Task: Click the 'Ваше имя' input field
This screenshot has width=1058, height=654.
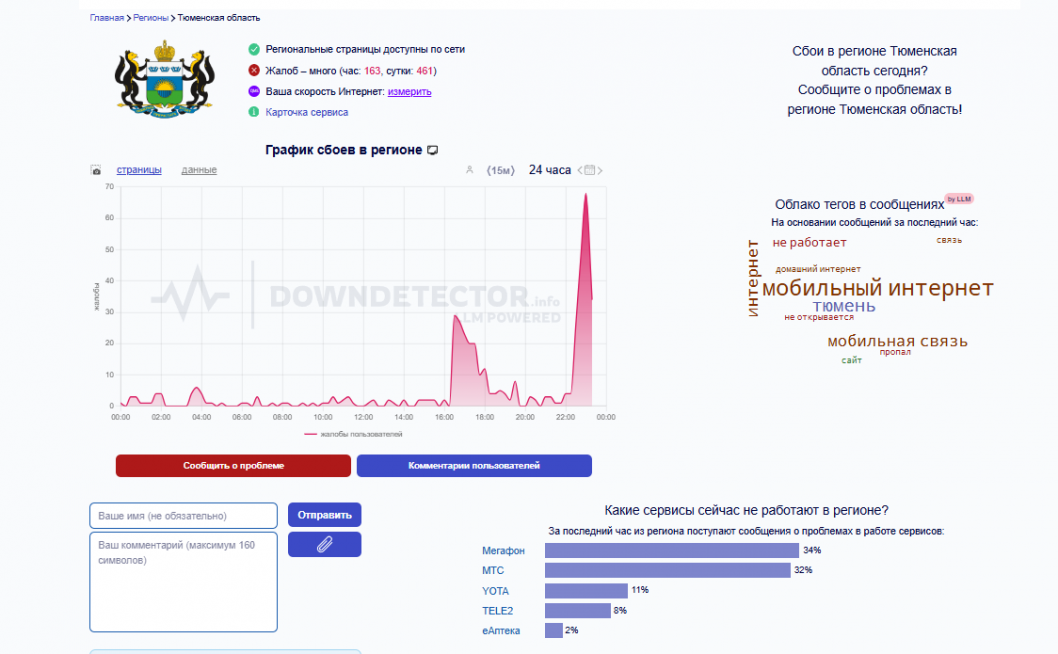Action: point(183,516)
